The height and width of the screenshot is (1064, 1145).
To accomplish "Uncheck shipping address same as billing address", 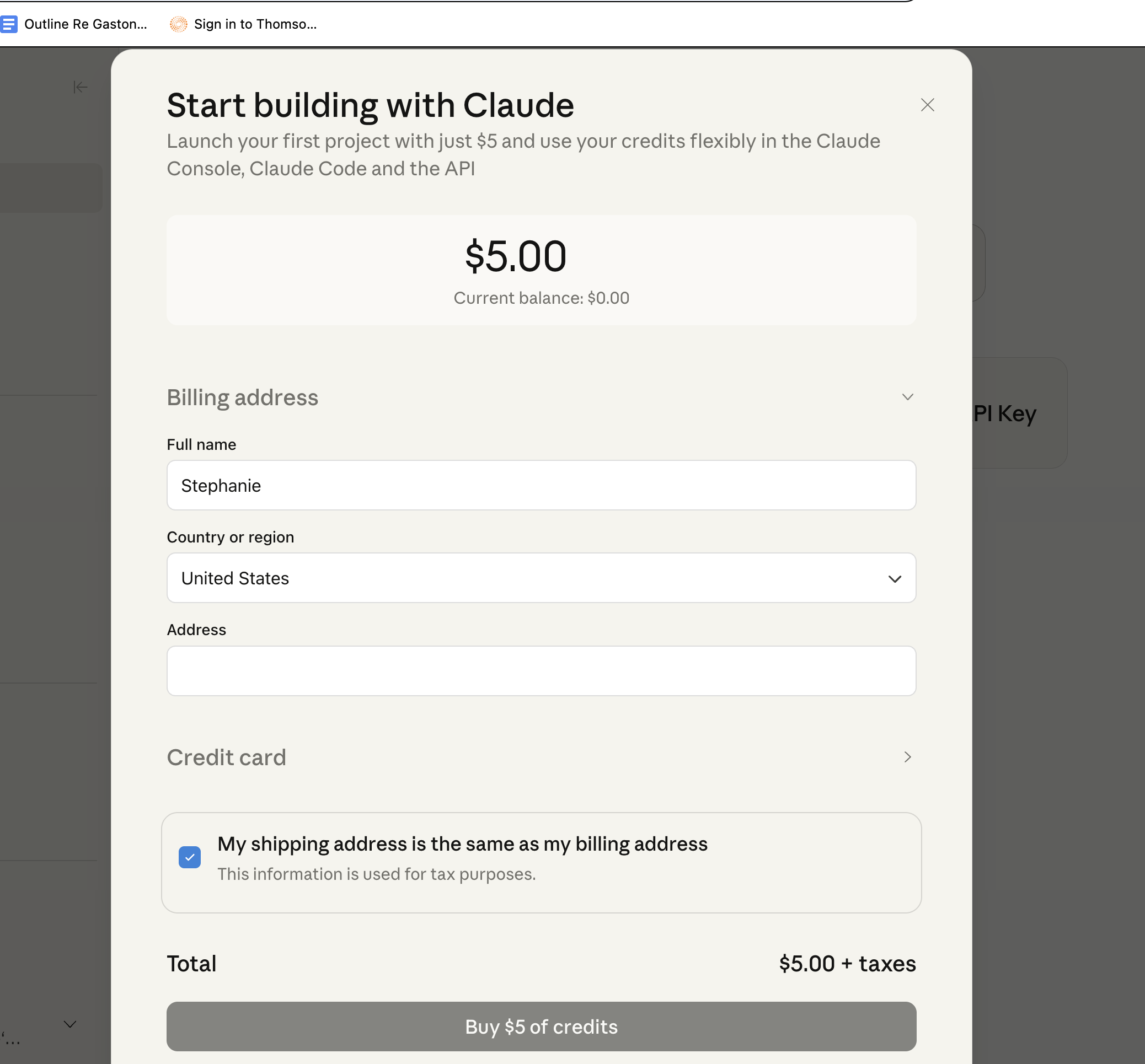I will tap(190, 857).
